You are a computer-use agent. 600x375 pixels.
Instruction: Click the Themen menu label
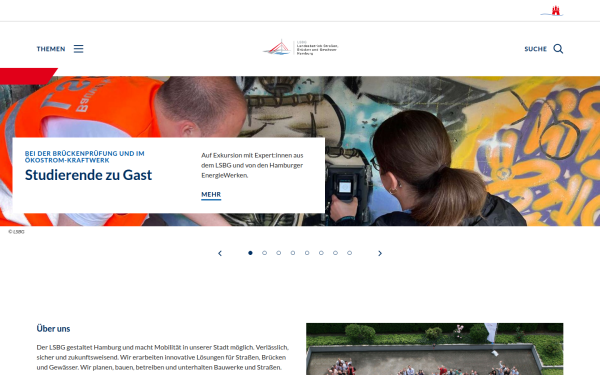(x=51, y=49)
